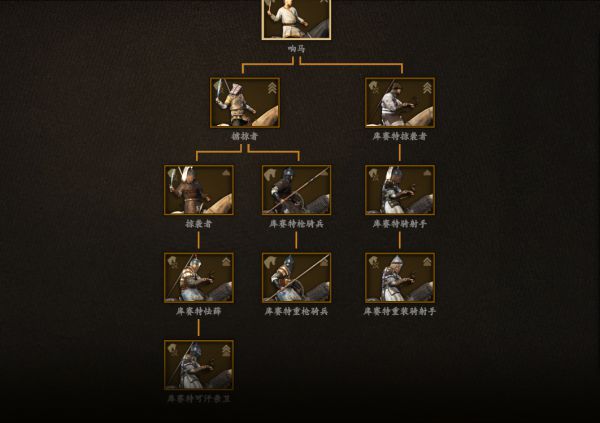Select troop portrait above 库赛特掠袭者 label
Image resolution: width=600 pixels, height=423 pixels.
click(x=400, y=103)
